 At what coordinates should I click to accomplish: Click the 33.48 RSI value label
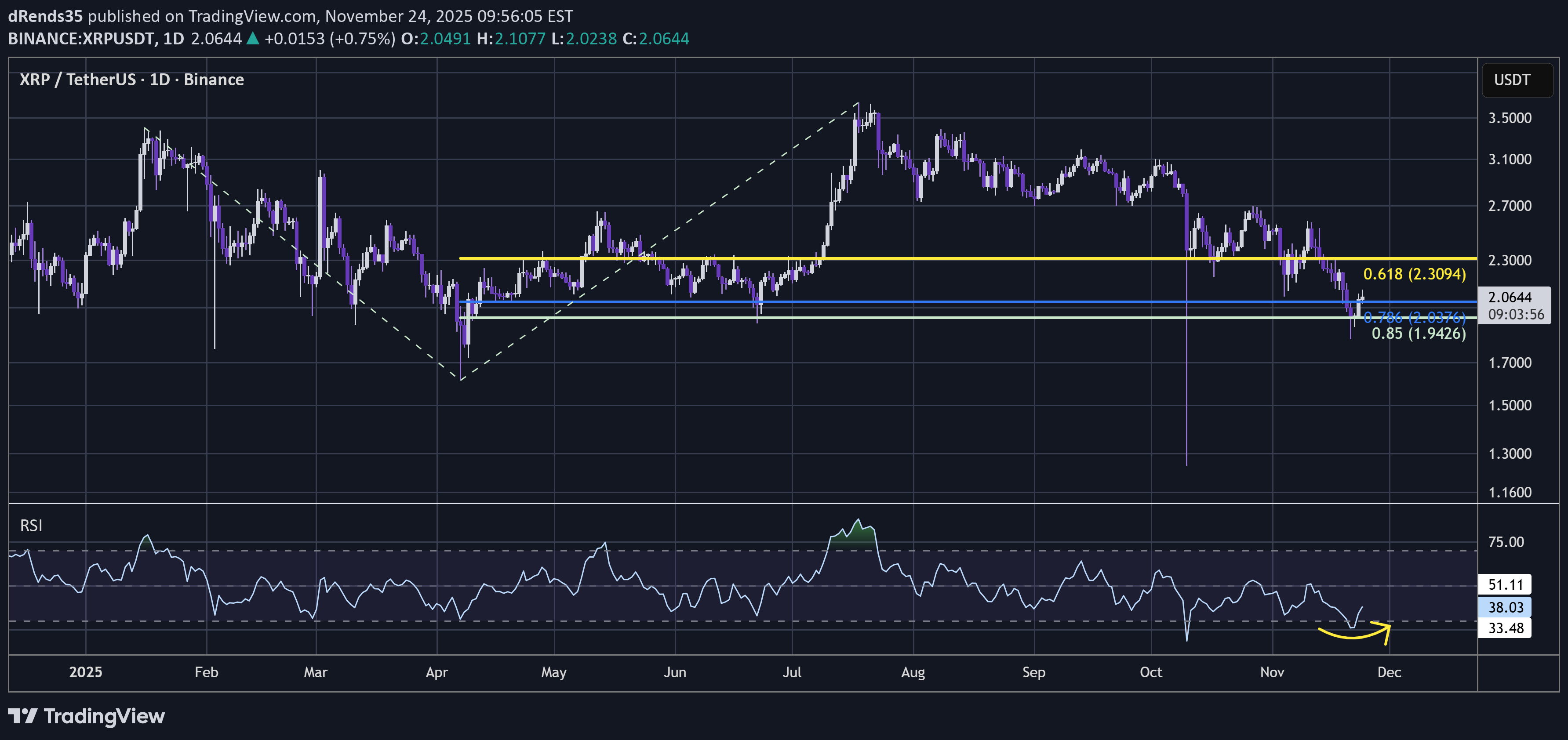(x=1506, y=629)
